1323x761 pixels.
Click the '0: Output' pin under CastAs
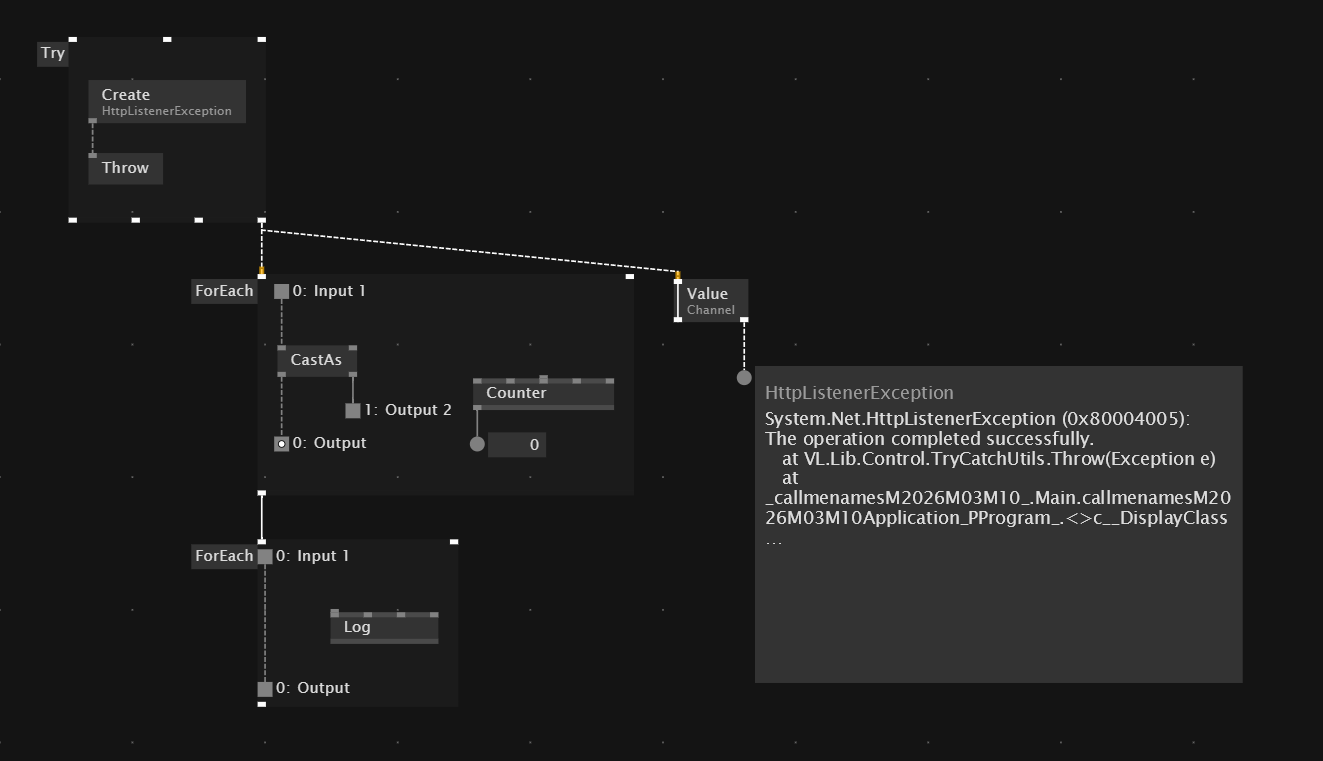pyautogui.click(x=282, y=443)
